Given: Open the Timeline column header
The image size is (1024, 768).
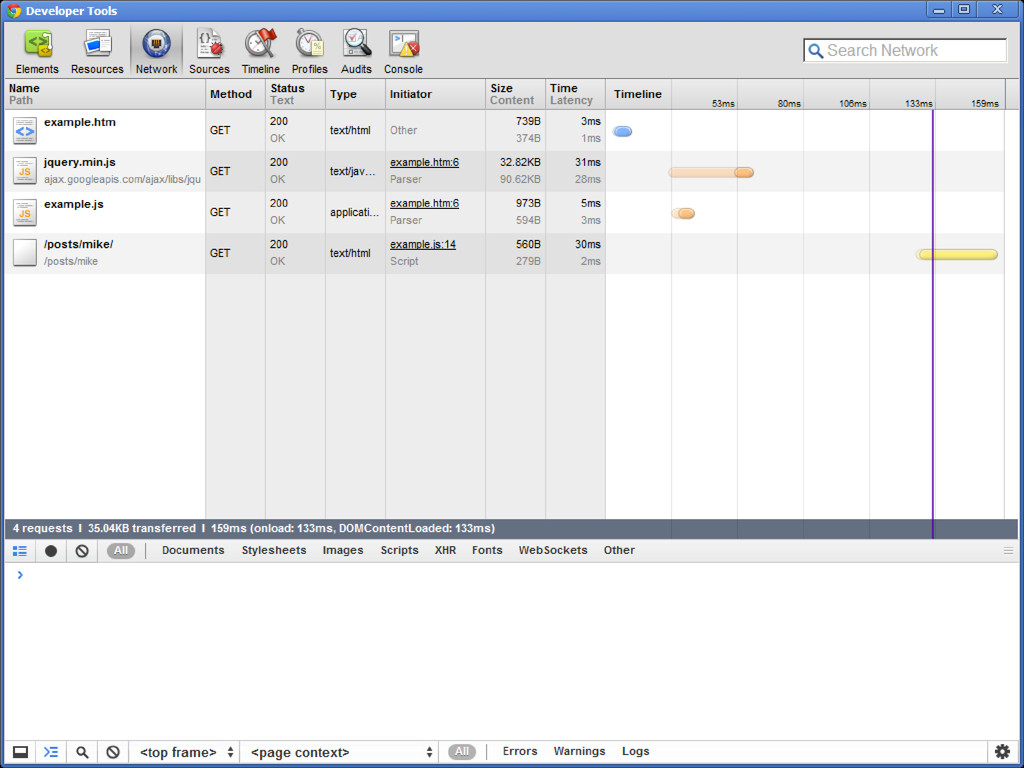Looking at the screenshot, I should pos(638,94).
